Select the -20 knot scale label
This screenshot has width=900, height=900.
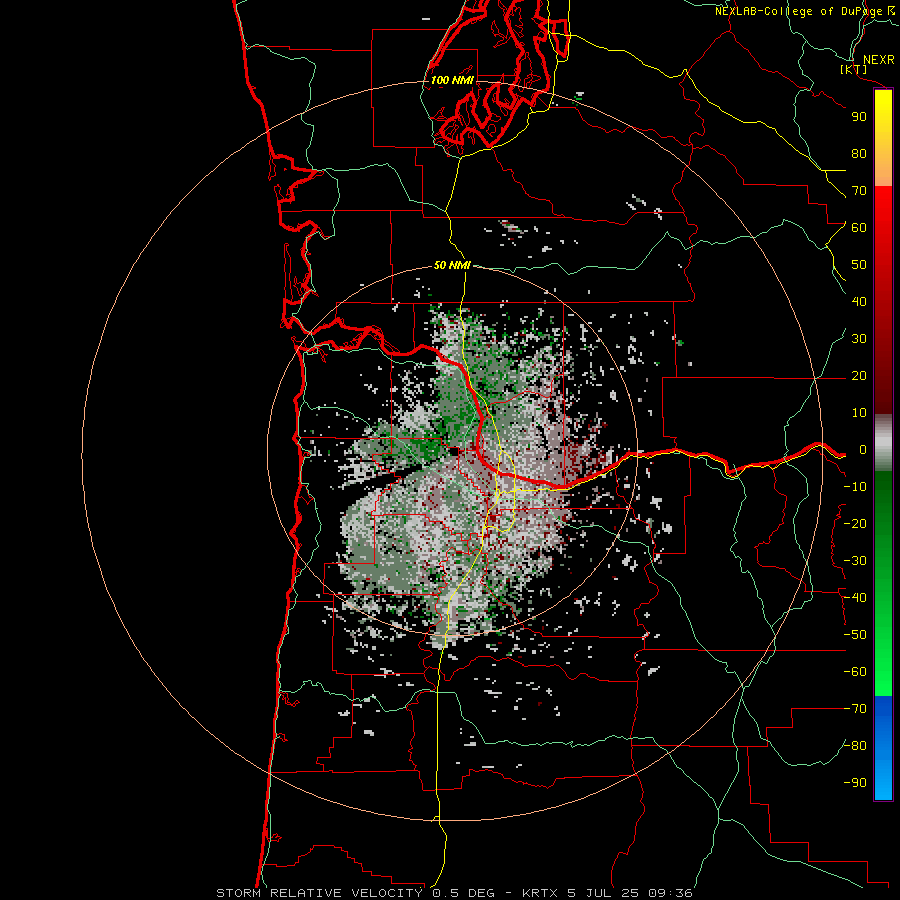point(855,524)
